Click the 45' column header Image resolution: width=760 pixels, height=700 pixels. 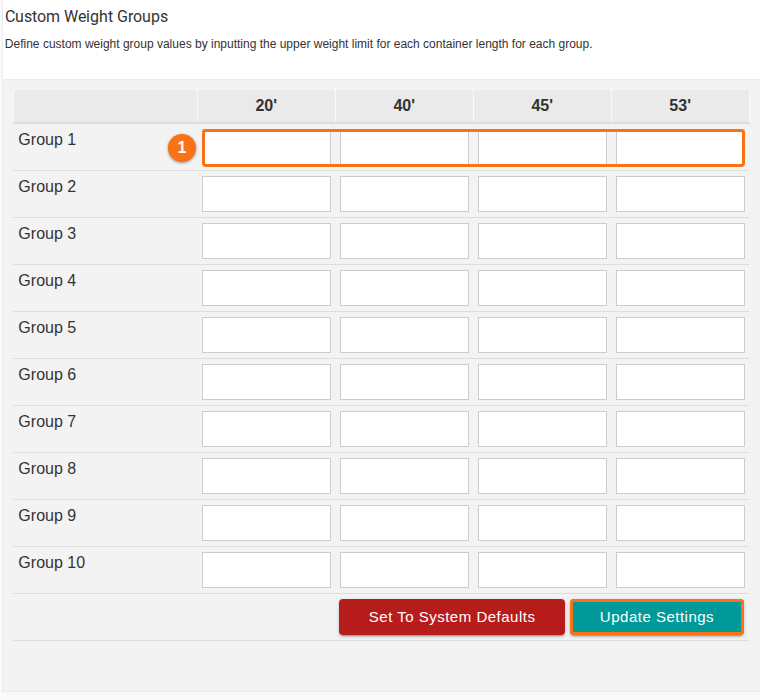click(x=542, y=105)
